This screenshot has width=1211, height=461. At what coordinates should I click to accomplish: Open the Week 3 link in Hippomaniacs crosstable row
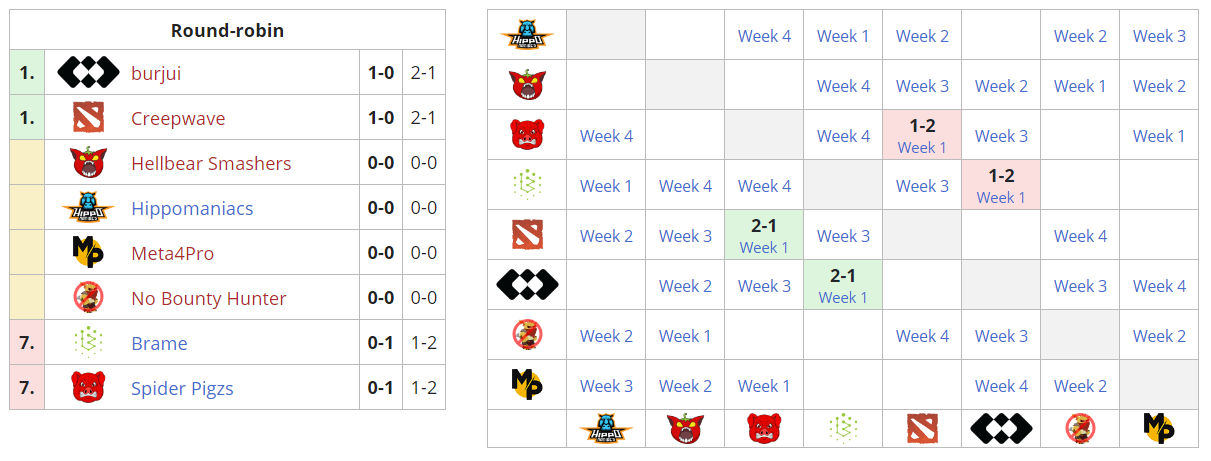1159,36
